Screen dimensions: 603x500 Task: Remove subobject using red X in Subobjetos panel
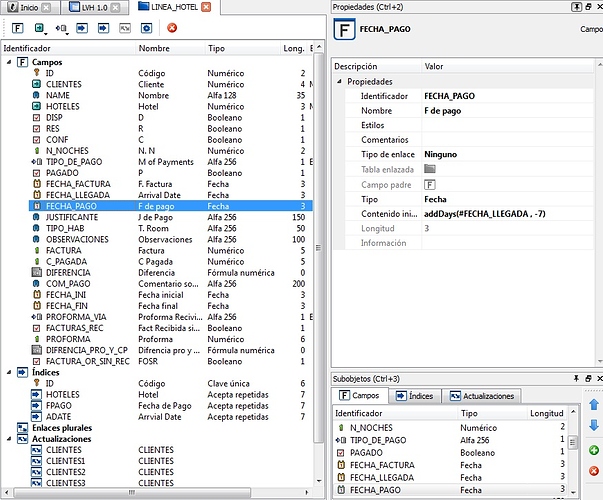click(593, 472)
